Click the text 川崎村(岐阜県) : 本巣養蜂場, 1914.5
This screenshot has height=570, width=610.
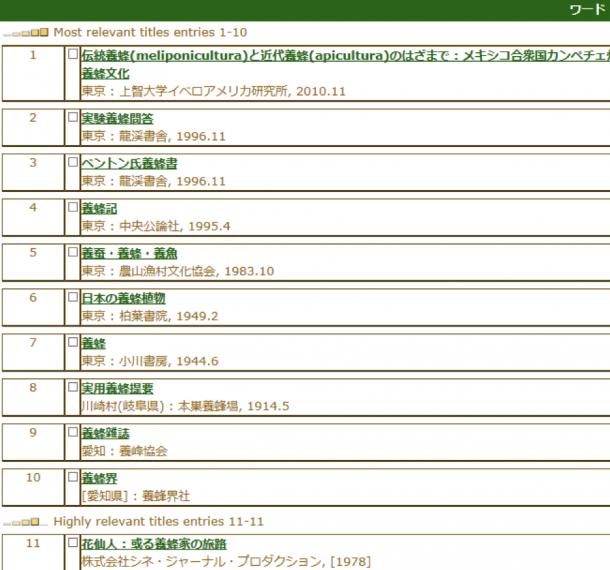(185, 406)
